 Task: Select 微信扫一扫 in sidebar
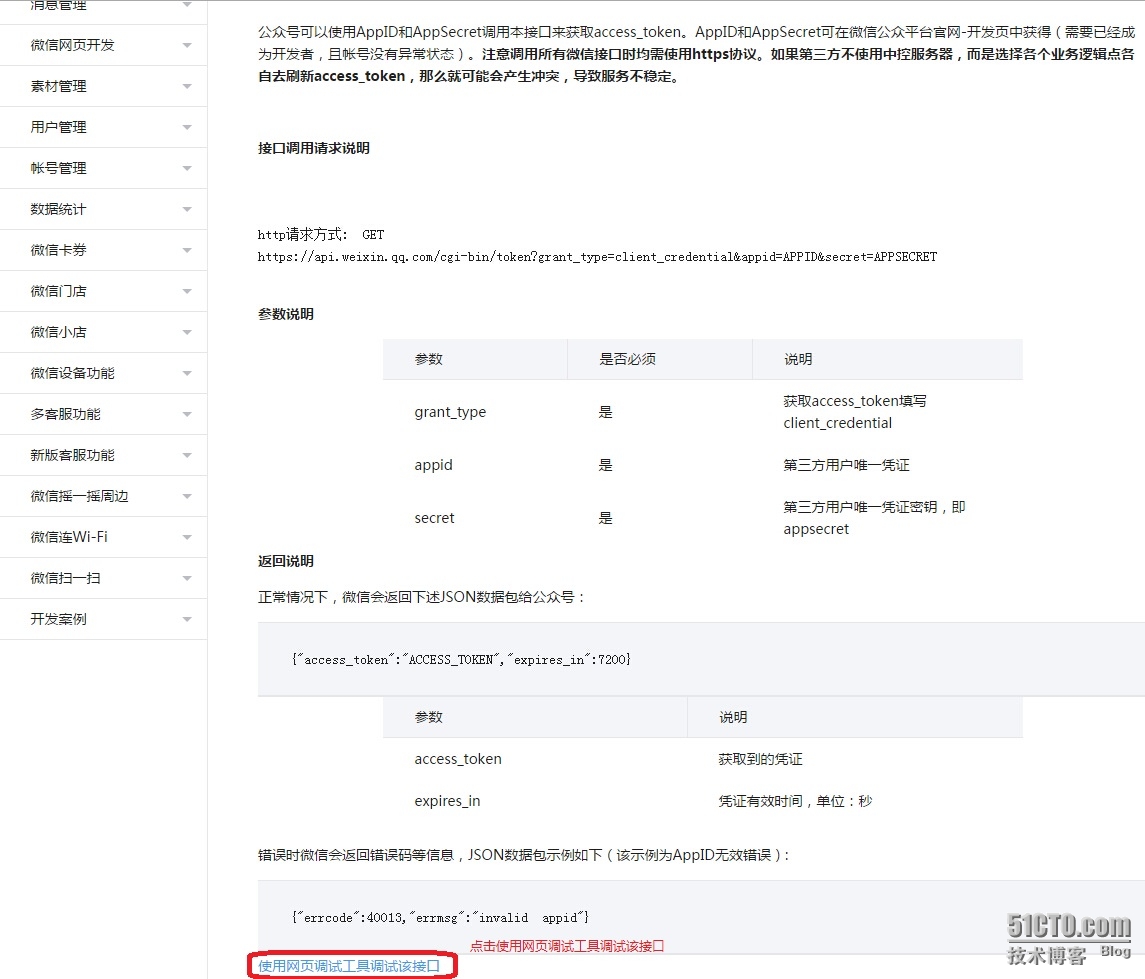click(x=103, y=577)
